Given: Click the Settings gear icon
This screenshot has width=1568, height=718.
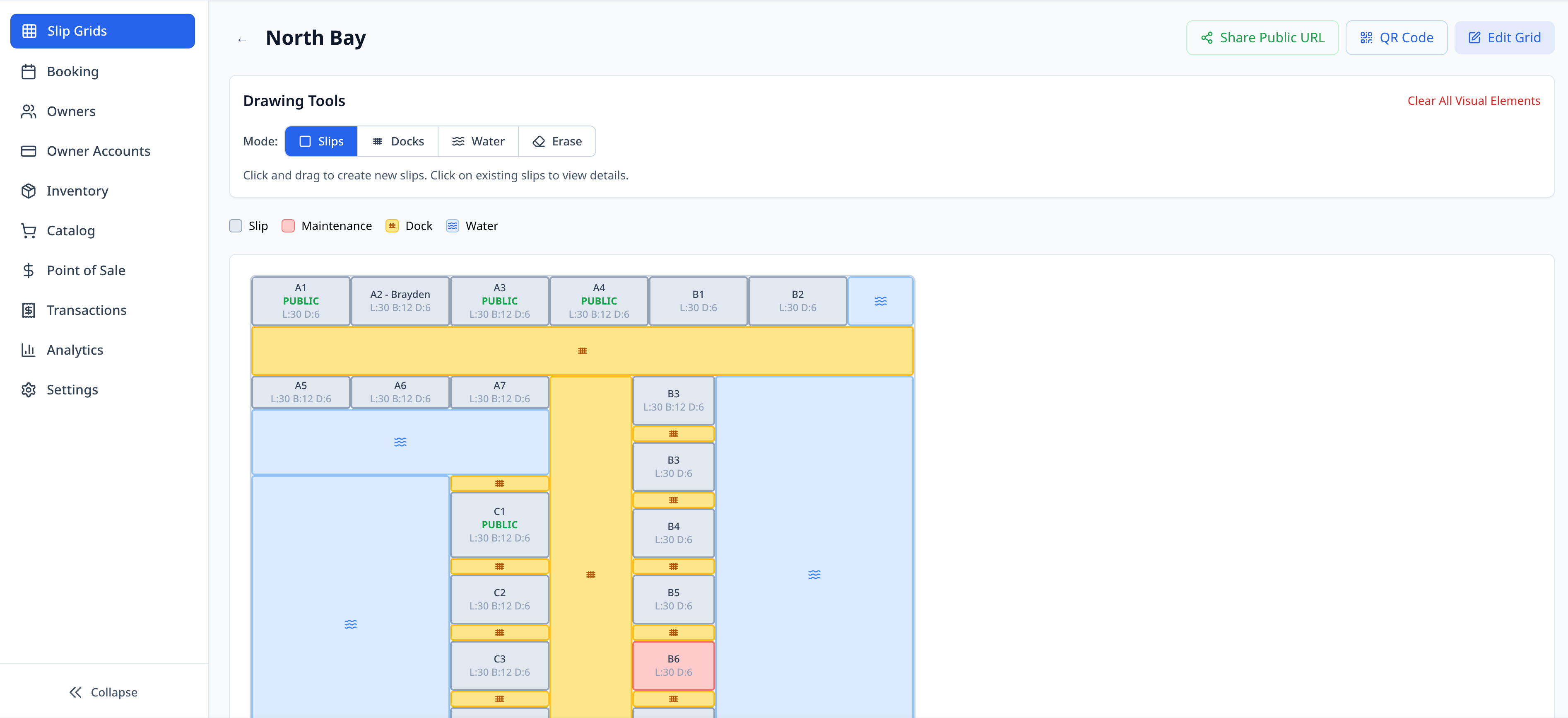Looking at the screenshot, I should tap(29, 389).
